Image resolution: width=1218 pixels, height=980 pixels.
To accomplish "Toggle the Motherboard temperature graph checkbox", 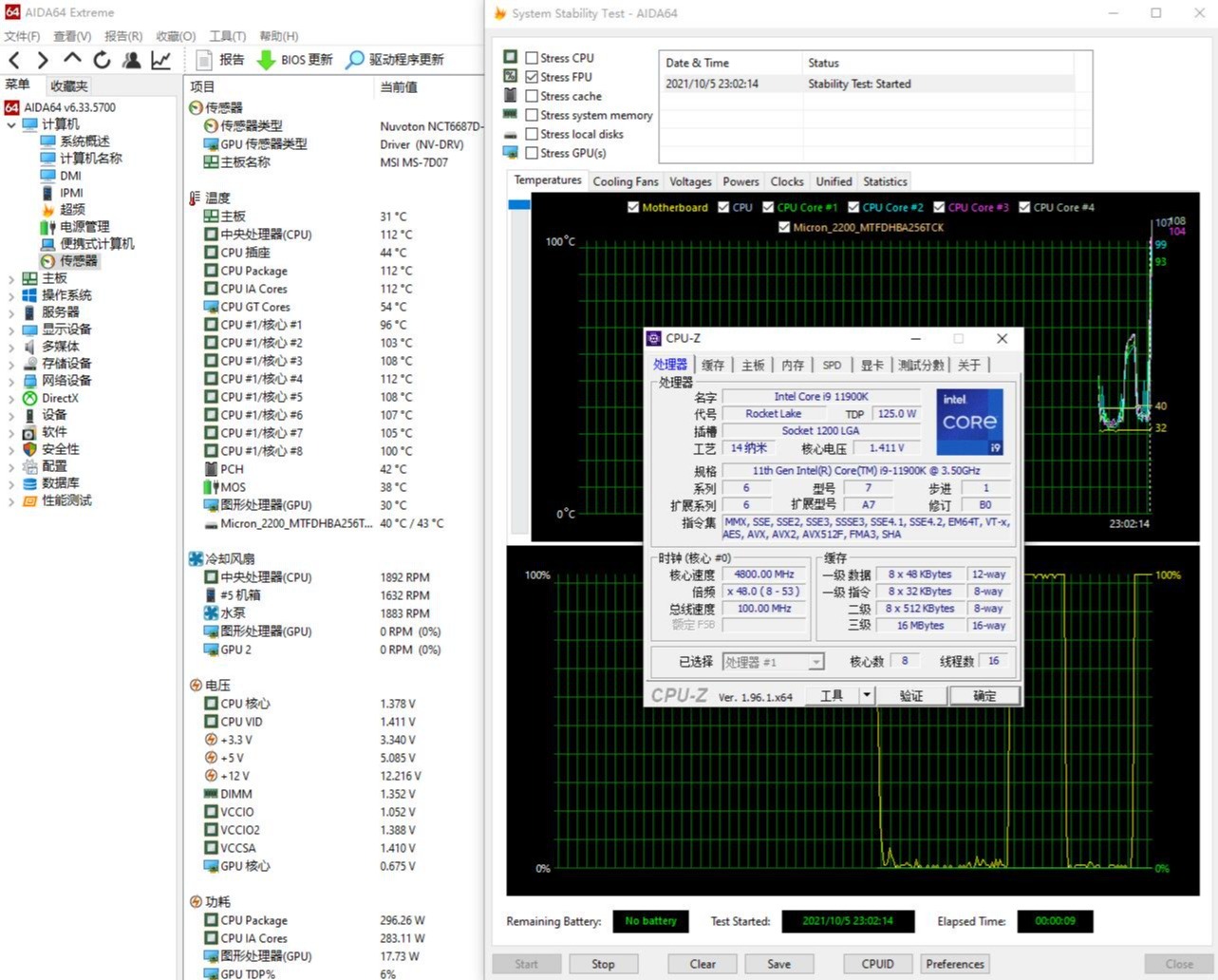I will (633, 207).
